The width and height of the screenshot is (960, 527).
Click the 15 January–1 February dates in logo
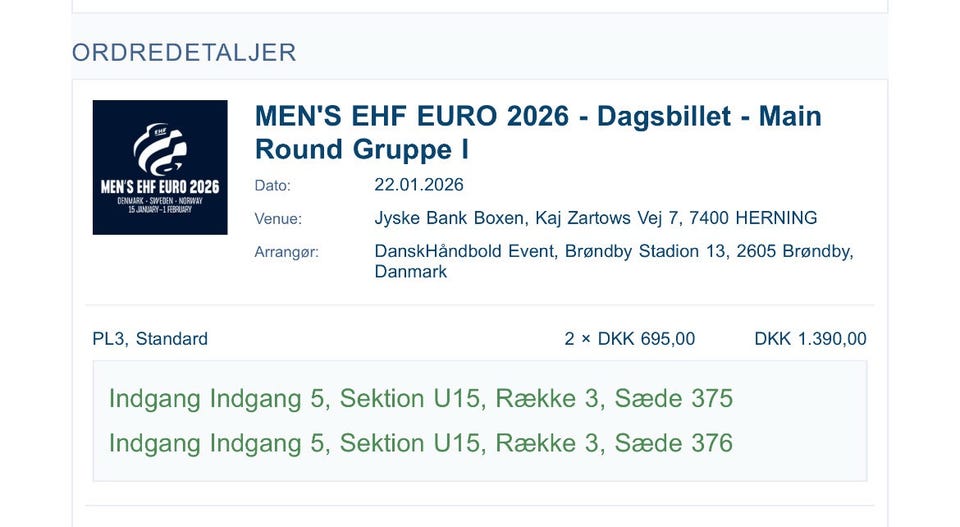pyautogui.click(x=160, y=209)
